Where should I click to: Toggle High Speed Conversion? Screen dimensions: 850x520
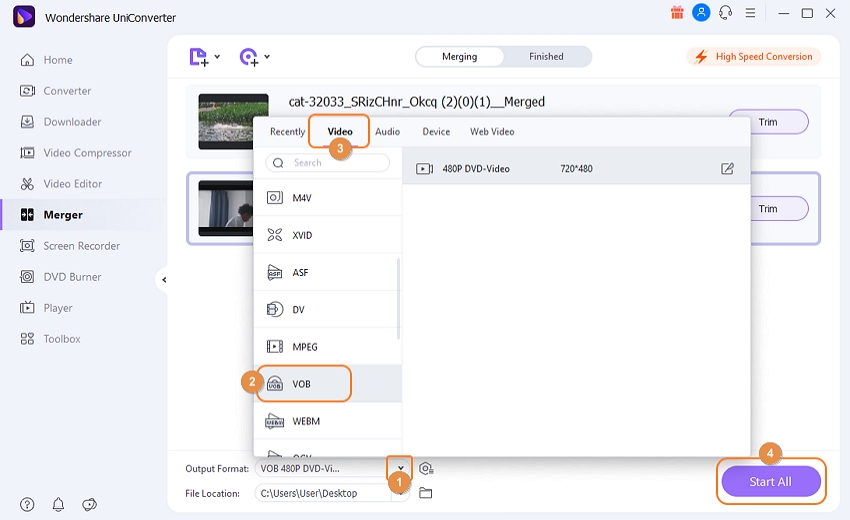tap(754, 57)
